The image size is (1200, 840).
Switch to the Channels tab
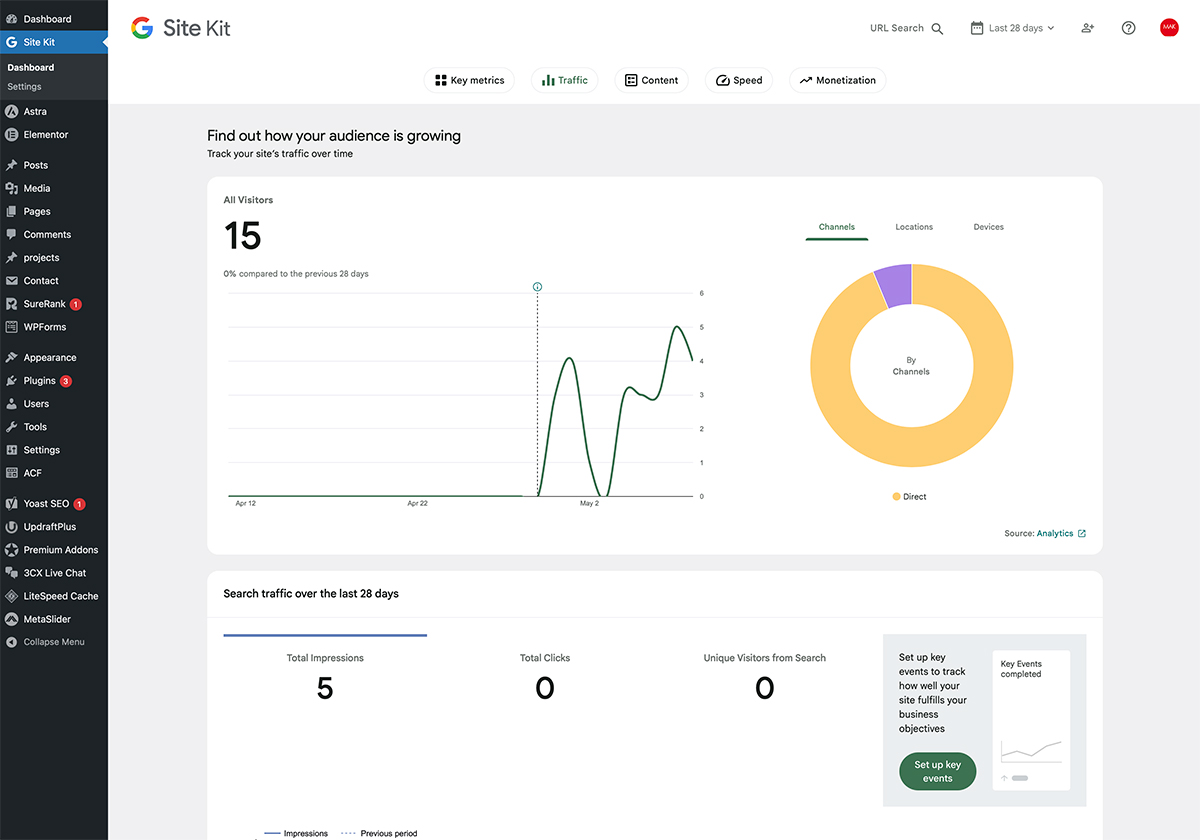pos(837,227)
